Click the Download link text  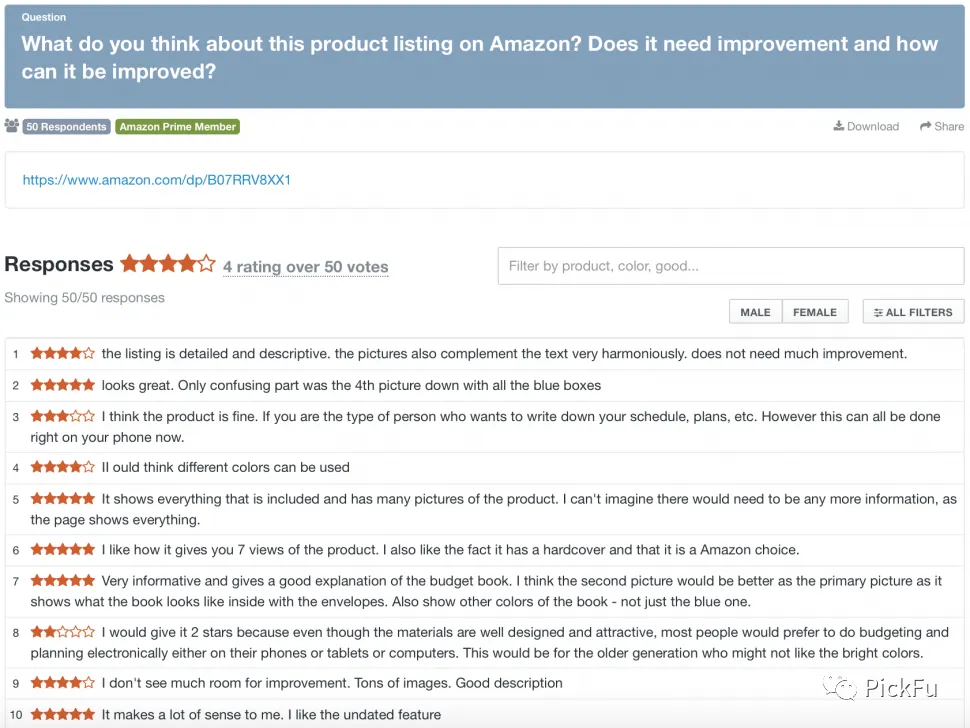(x=873, y=126)
